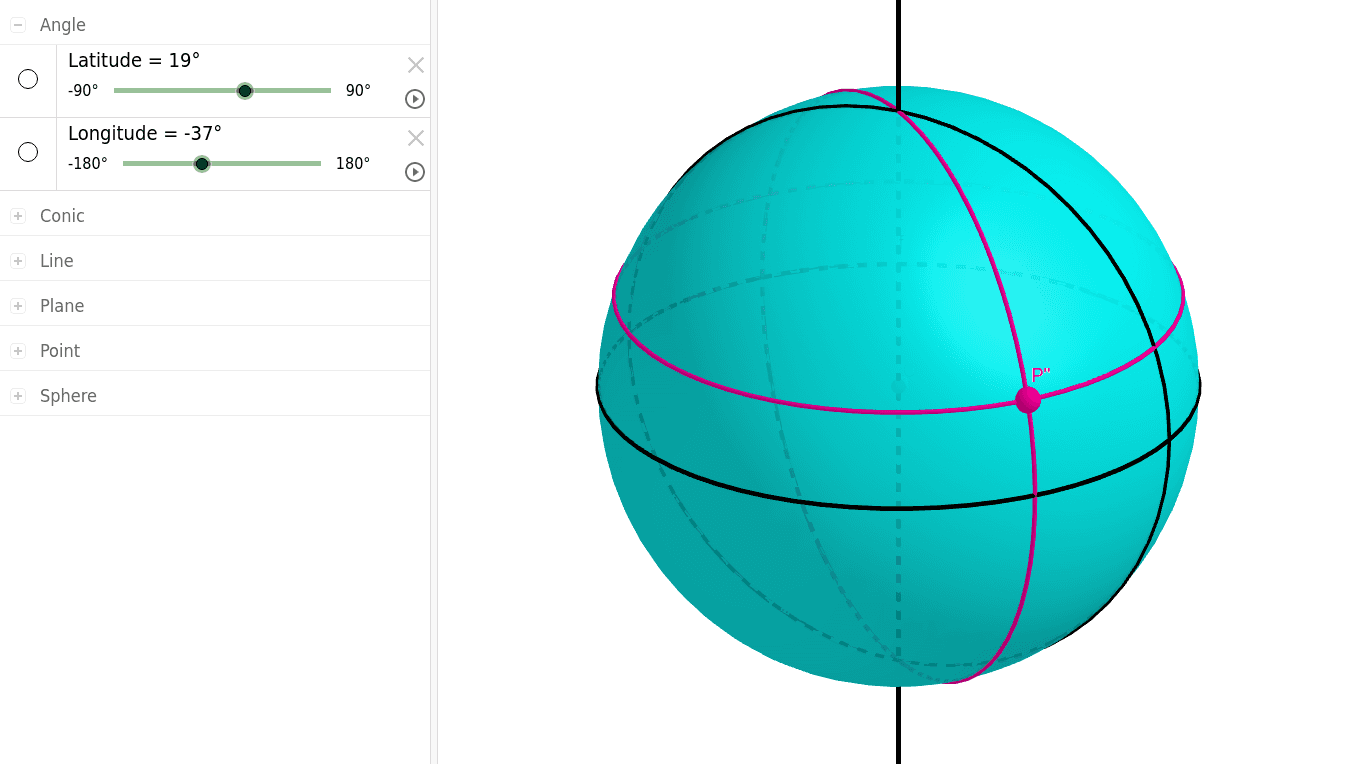Expand the Plane category
1361x766 pixels.
click(18, 306)
